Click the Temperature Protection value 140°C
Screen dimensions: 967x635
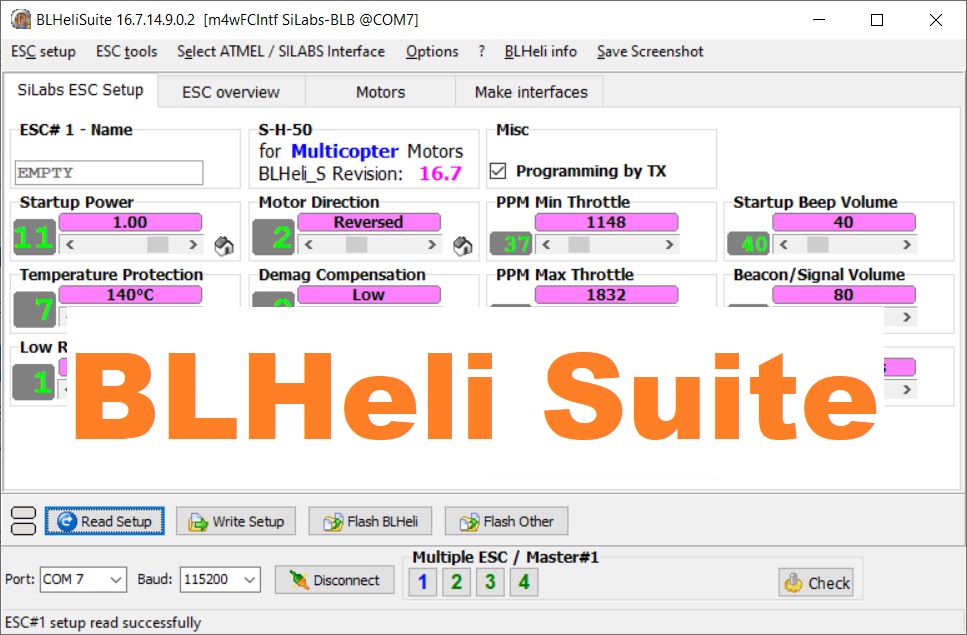pyautogui.click(x=130, y=295)
